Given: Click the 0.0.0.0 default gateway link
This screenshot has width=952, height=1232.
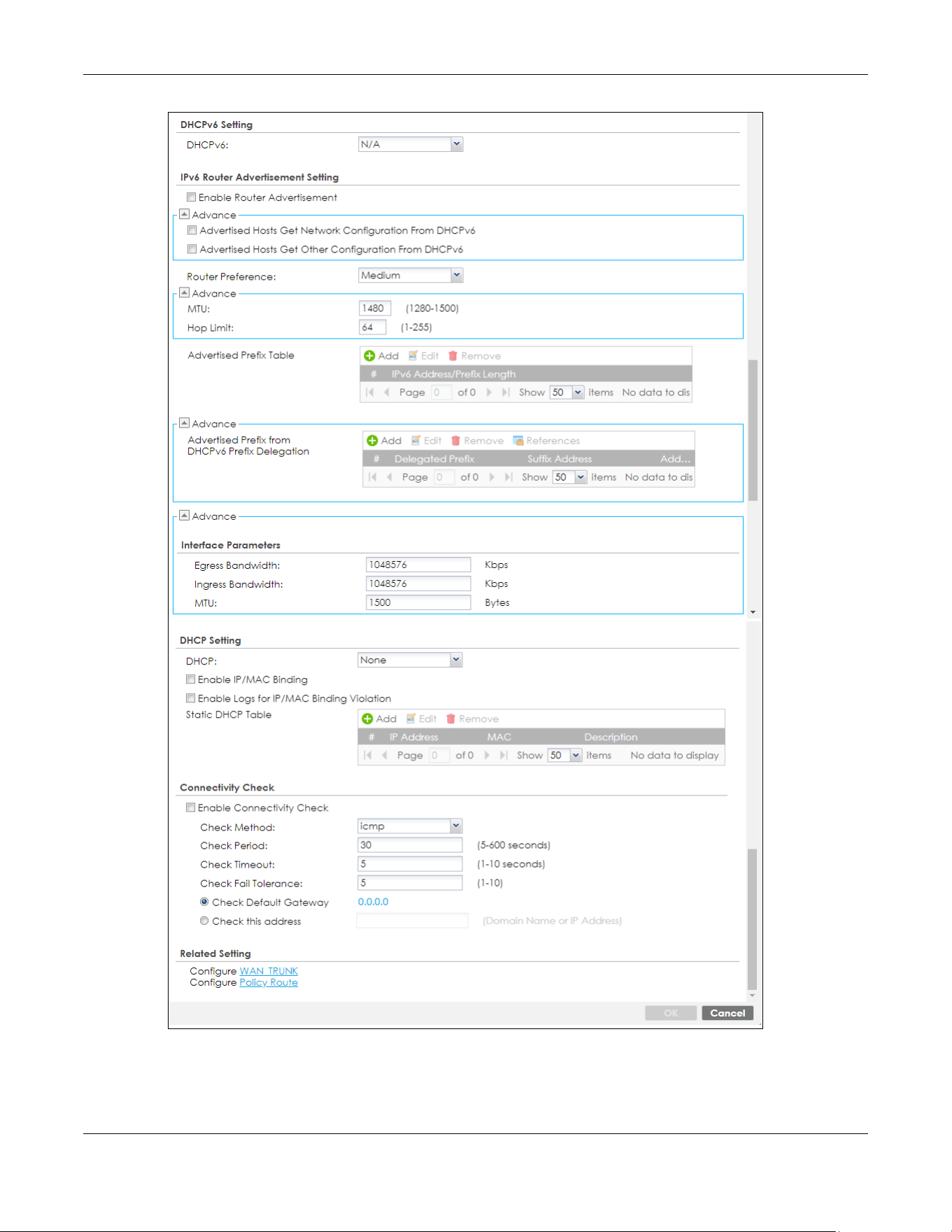Looking at the screenshot, I should pyautogui.click(x=373, y=902).
